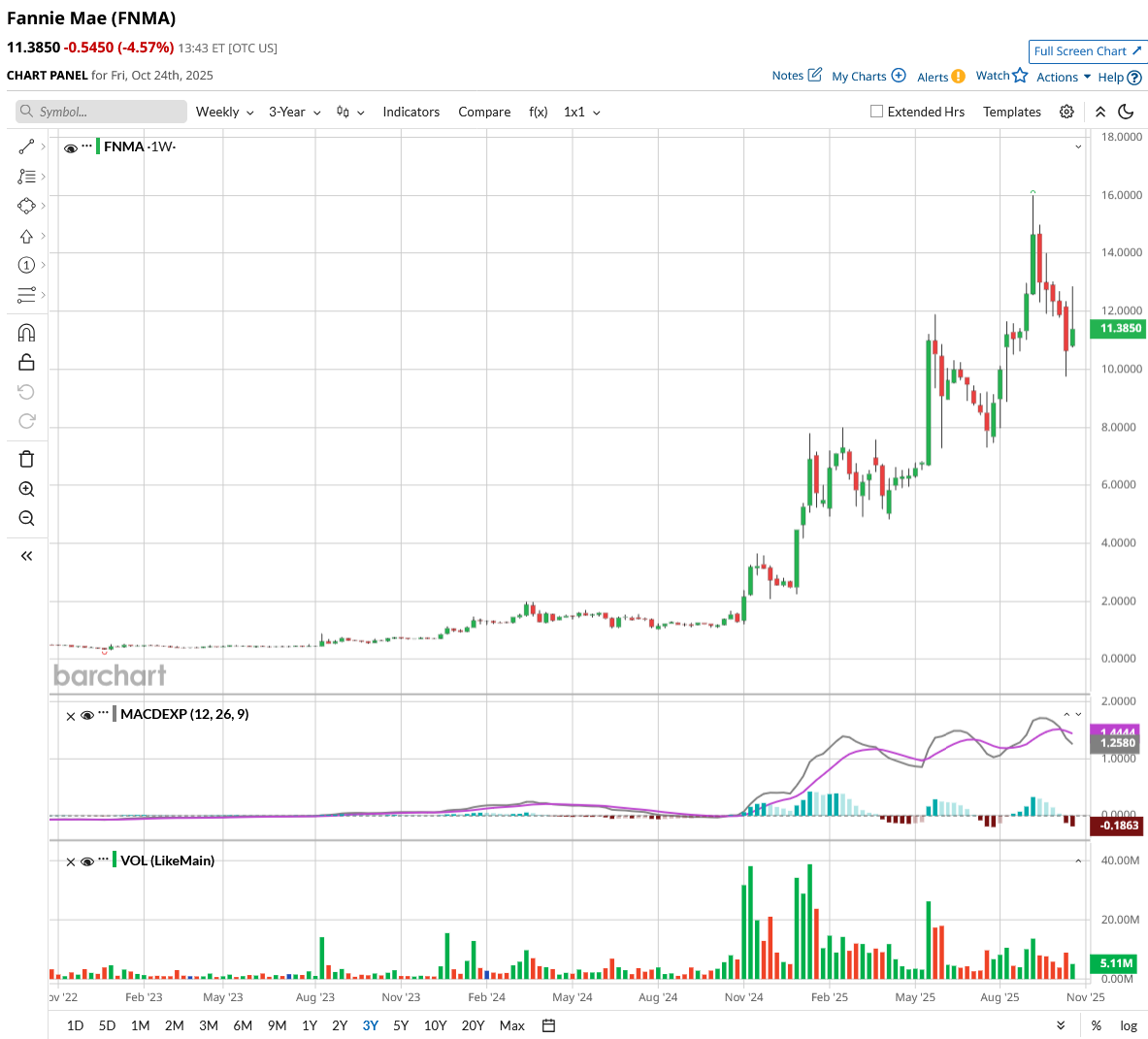Select the arrow marker tool
This screenshot has width=1148, height=1039.
(x=26, y=237)
